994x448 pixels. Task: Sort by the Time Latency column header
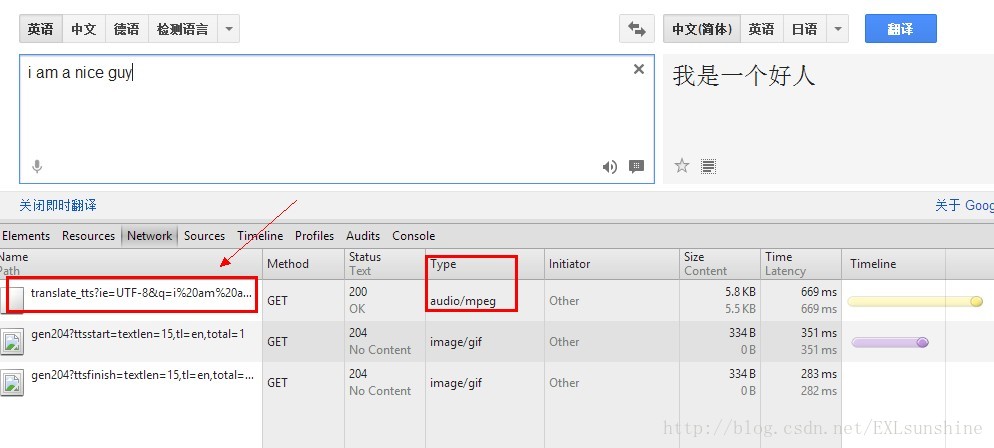point(801,264)
